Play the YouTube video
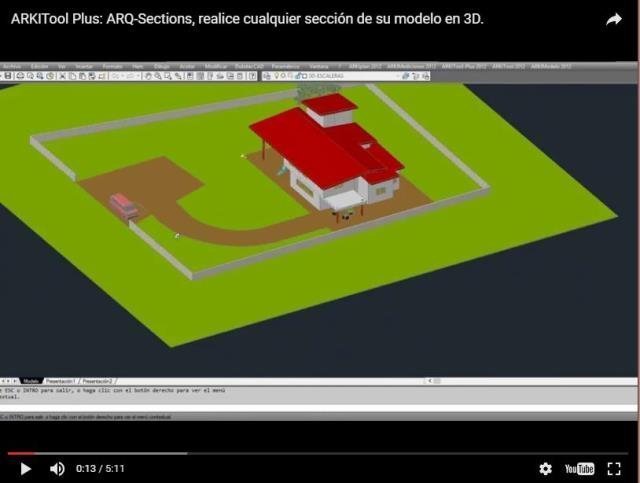640x483 pixels. 25,469
